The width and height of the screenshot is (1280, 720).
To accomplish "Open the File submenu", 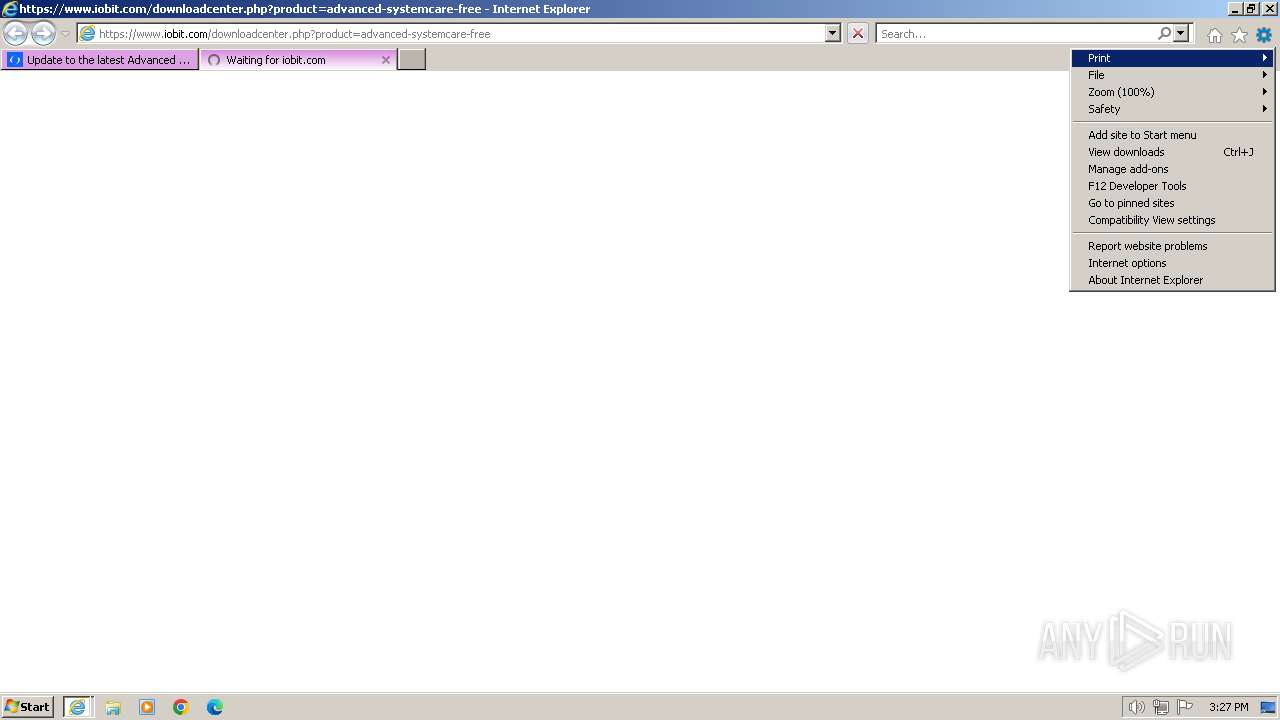I will [1172, 75].
